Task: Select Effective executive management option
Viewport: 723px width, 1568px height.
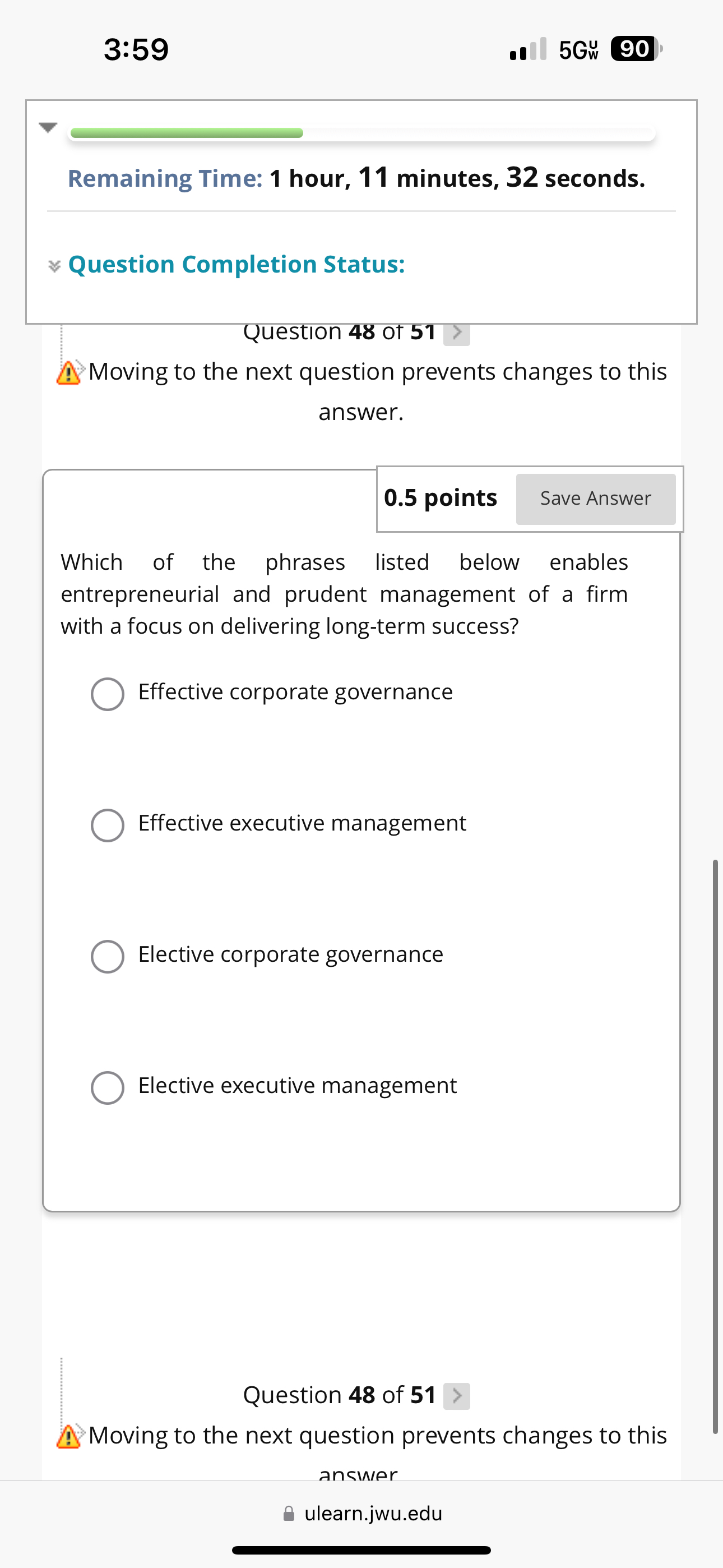Action: [x=108, y=825]
